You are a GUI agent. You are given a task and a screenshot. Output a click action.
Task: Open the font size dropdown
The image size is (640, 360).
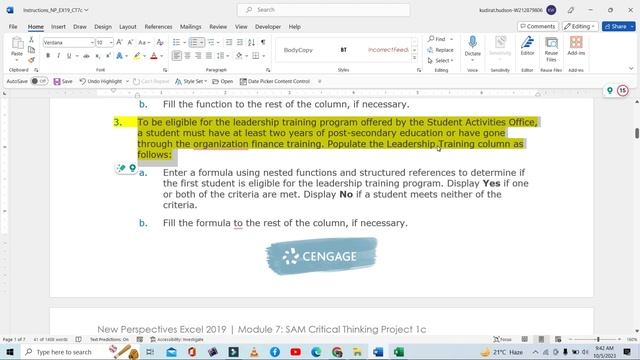point(111,42)
